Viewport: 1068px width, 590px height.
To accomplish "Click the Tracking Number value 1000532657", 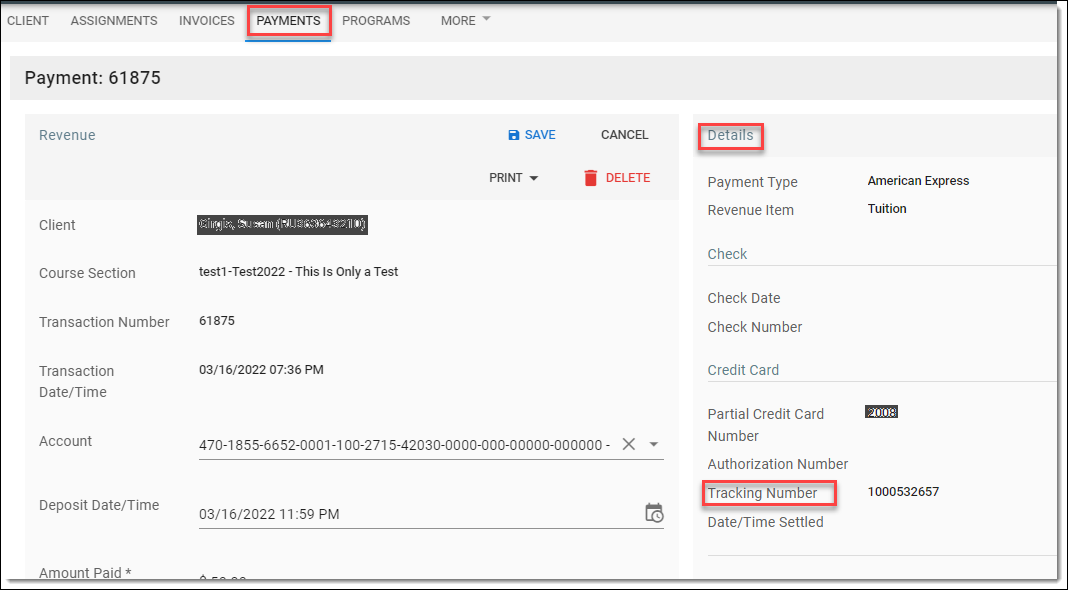I will click(x=903, y=492).
